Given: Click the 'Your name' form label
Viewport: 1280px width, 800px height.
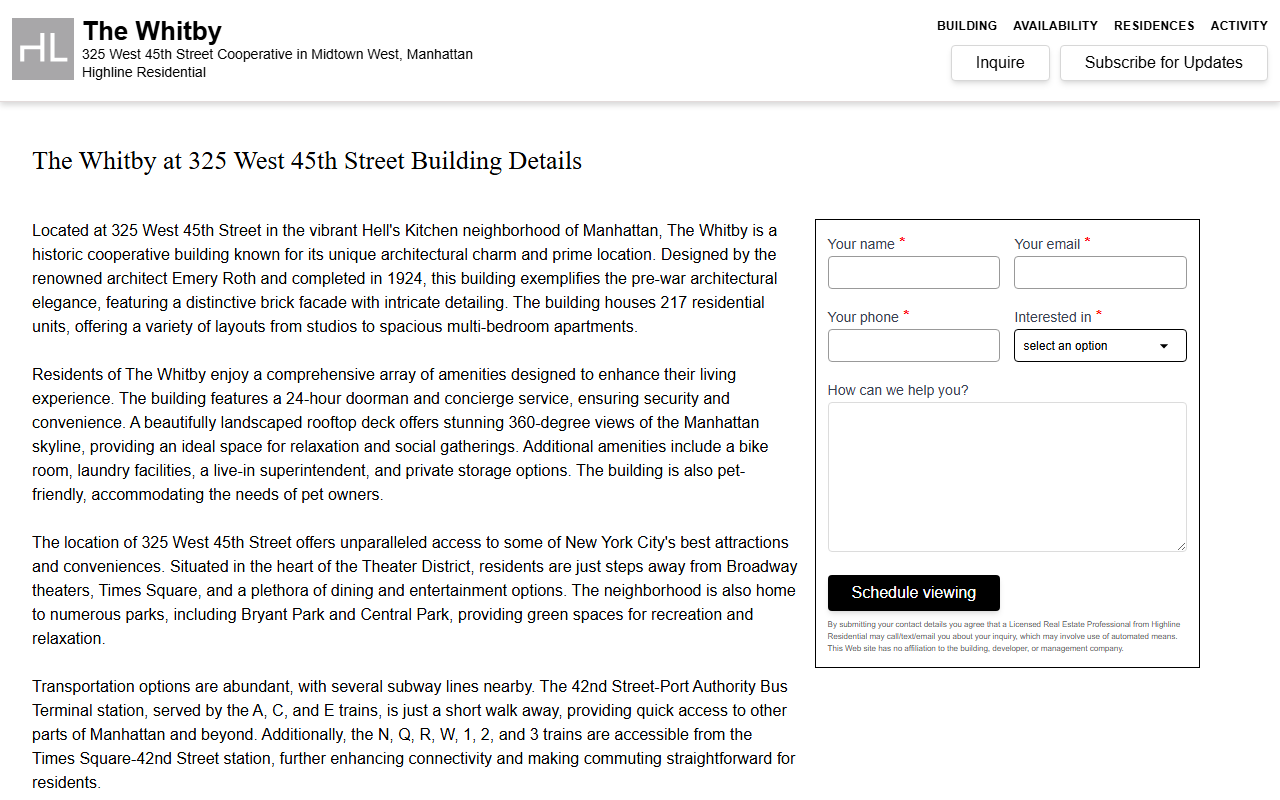Looking at the screenshot, I should pyautogui.click(x=861, y=244).
